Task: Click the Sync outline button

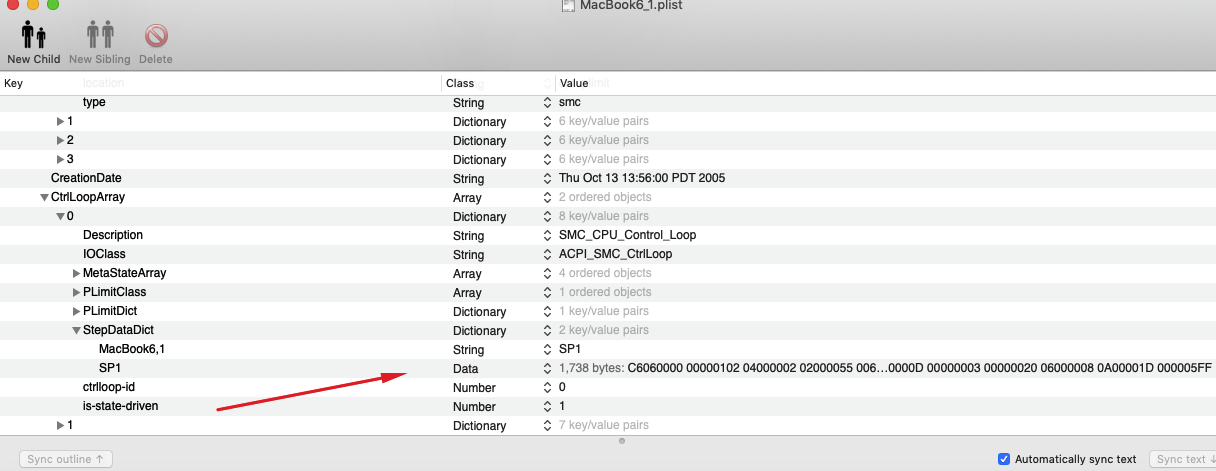Action: [x=66, y=459]
